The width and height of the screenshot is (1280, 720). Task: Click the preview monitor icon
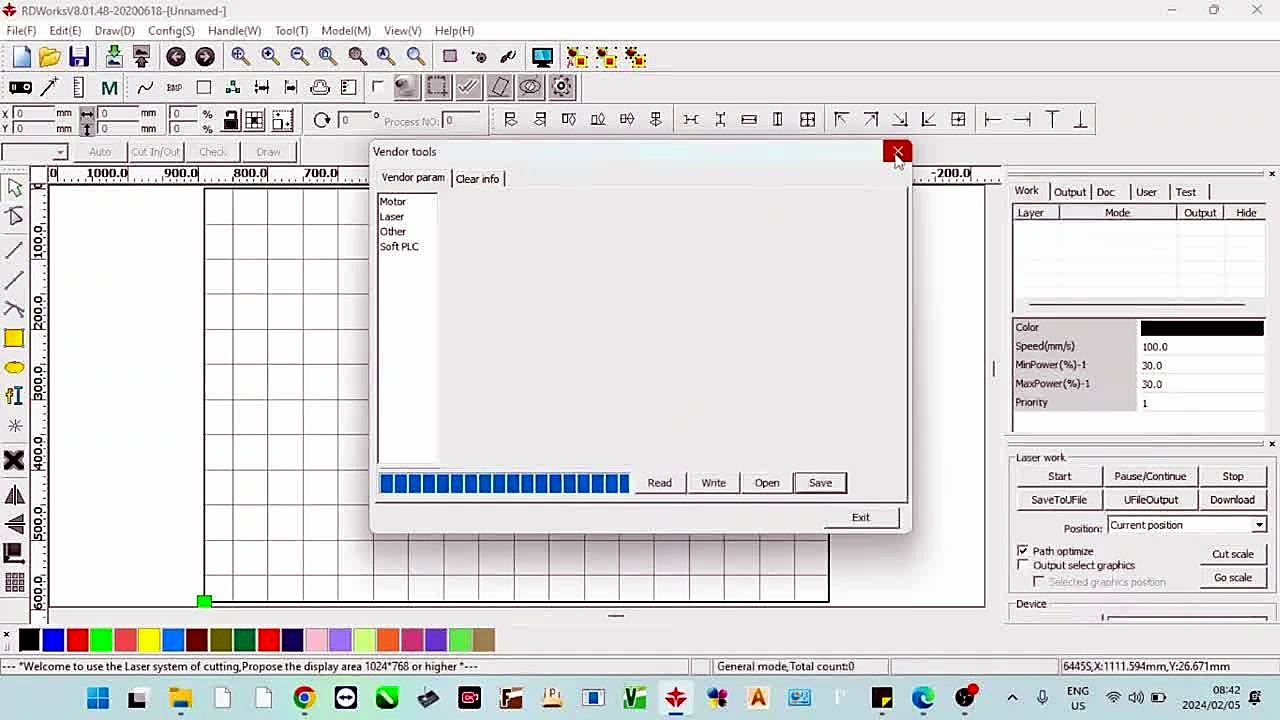tap(542, 57)
